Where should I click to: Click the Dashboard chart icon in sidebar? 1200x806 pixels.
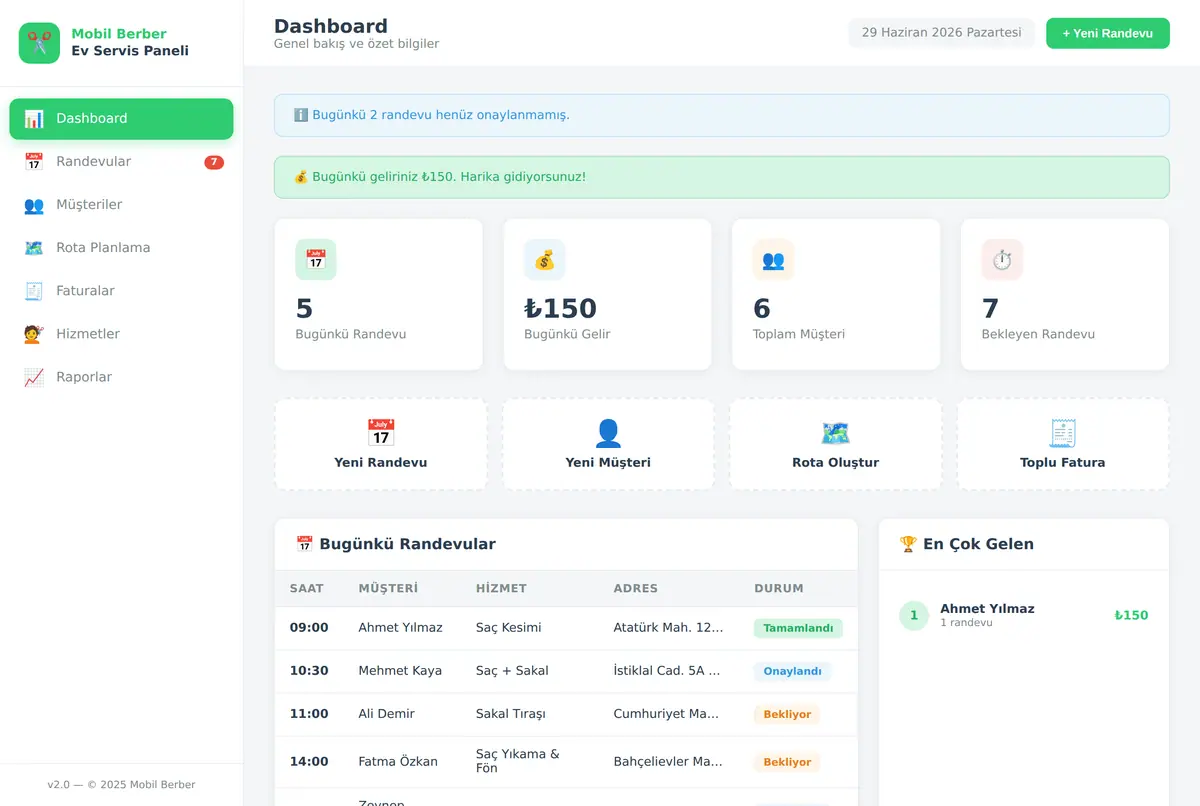pyautogui.click(x=34, y=119)
